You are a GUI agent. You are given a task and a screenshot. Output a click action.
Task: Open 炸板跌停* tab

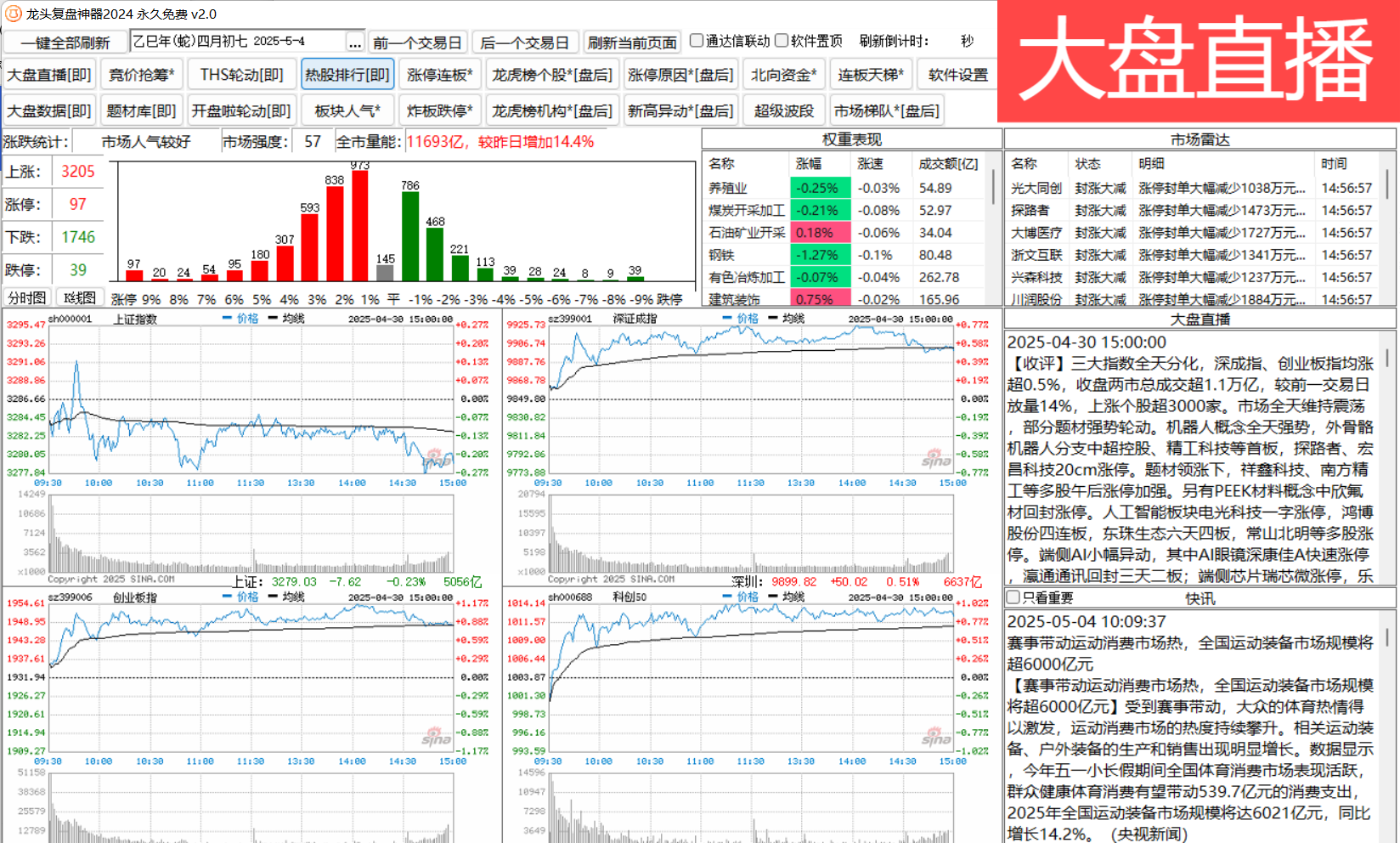(440, 111)
